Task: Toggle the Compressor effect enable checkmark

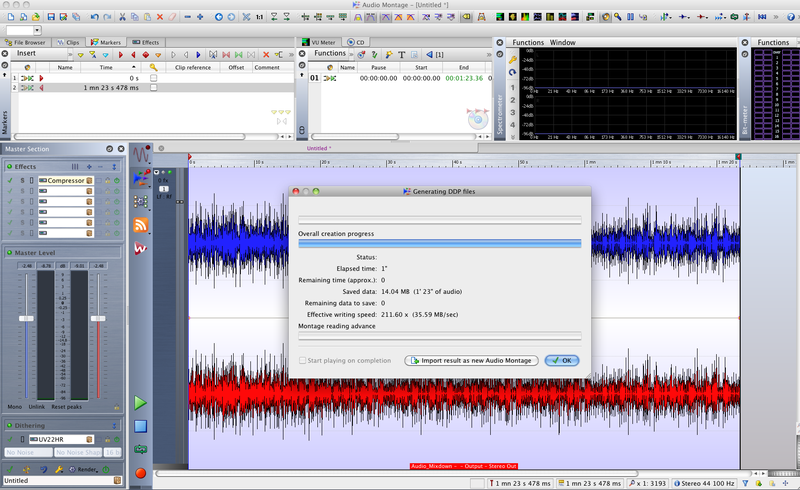Action: click(10, 180)
